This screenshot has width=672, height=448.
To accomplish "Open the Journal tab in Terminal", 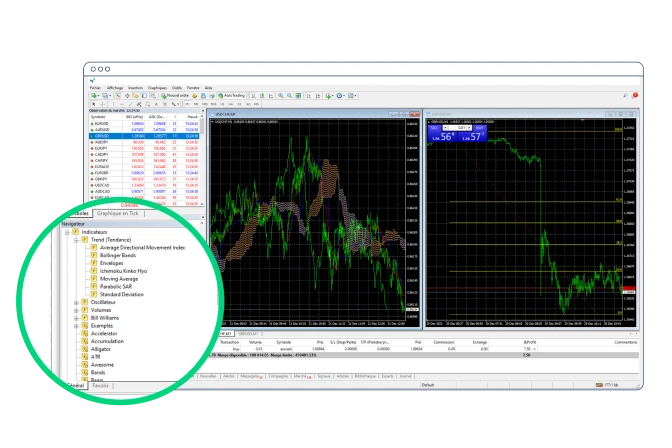I will pos(405,376).
